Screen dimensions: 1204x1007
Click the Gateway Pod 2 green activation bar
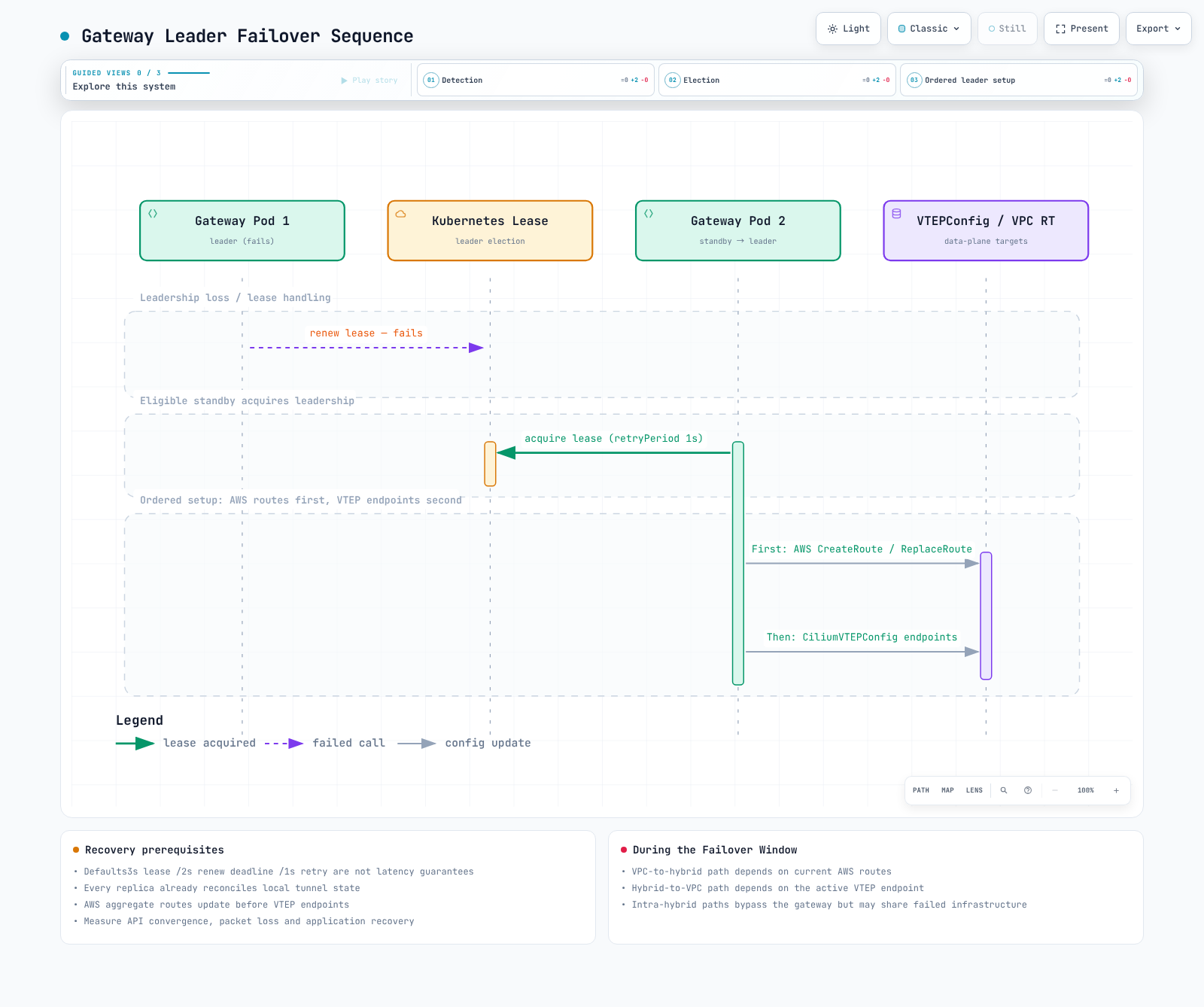coord(738,563)
